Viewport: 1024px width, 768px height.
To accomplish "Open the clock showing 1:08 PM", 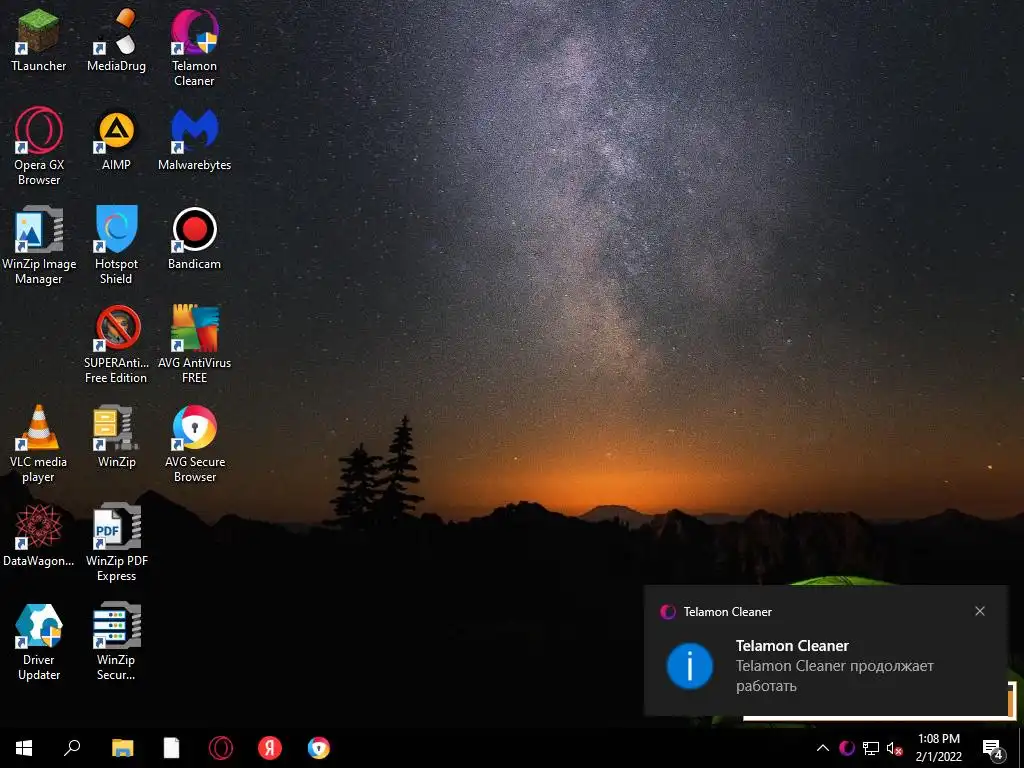I will pos(938,748).
